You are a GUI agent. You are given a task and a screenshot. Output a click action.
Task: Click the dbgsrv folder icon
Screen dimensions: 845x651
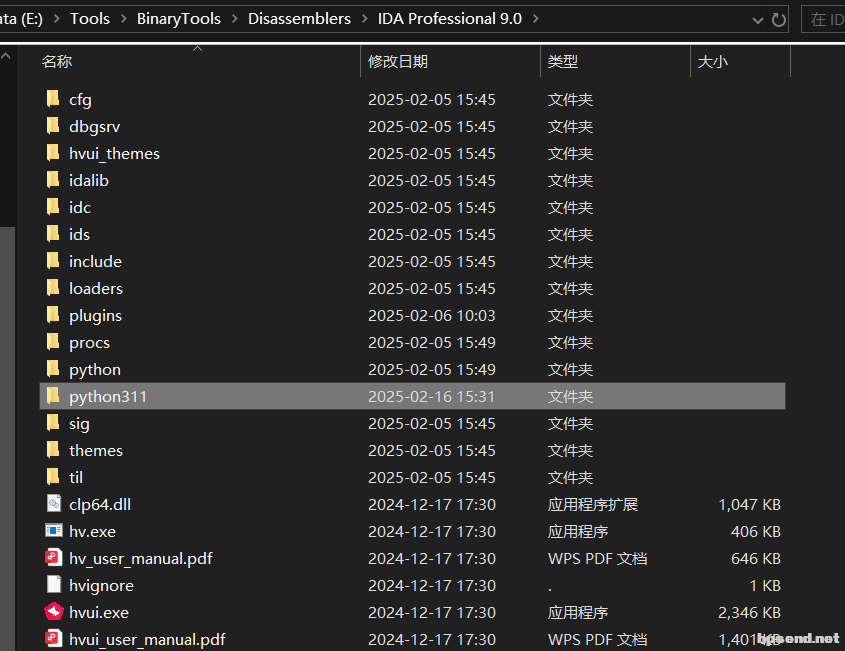pos(53,126)
